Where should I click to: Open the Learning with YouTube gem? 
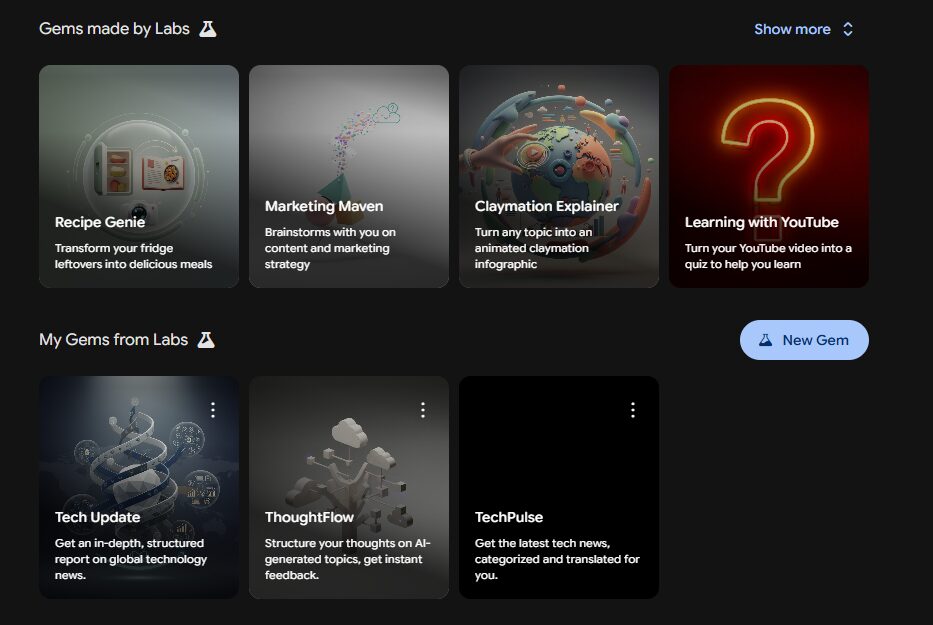tap(768, 176)
